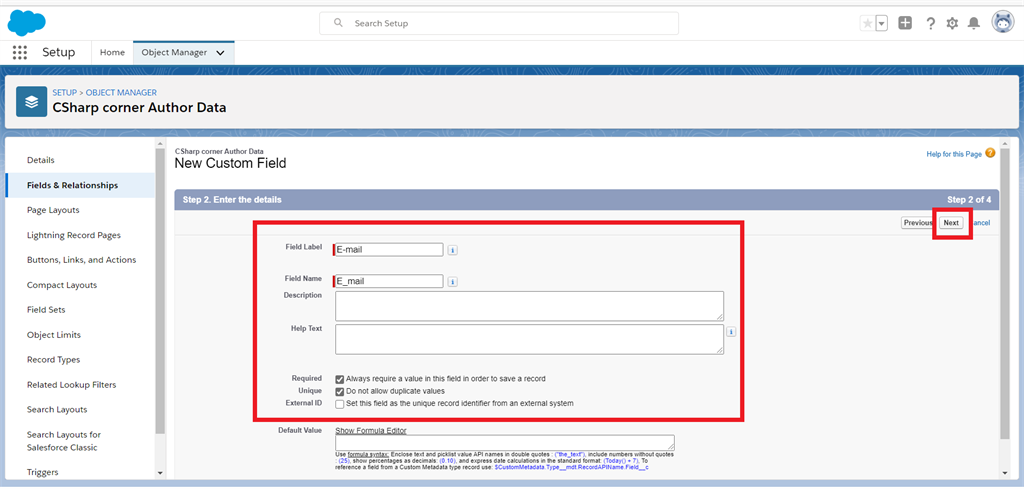Click the formula syntax link

click(x=366, y=454)
